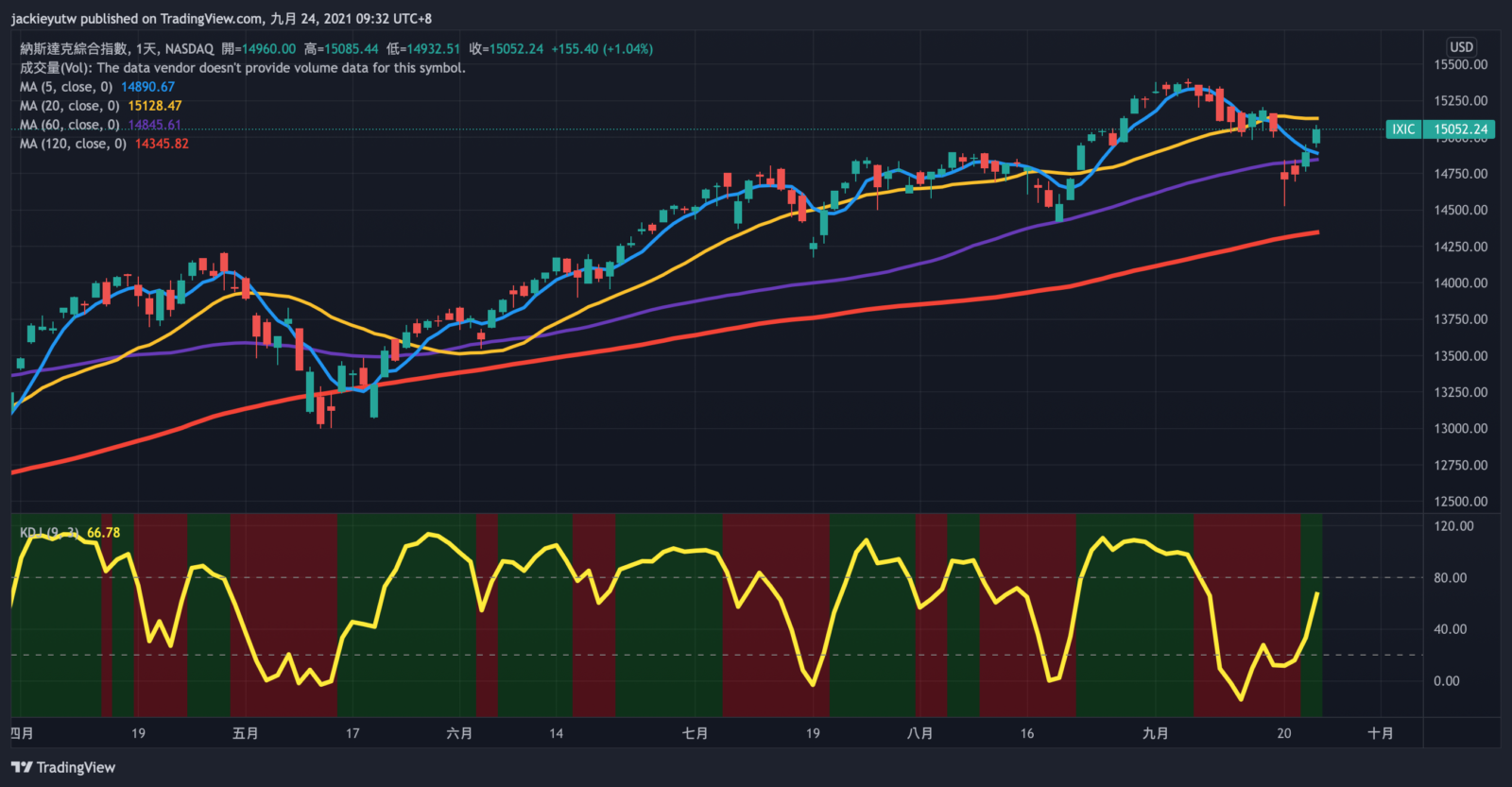Select the MA (20, close, 0) legend

tap(70, 106)
